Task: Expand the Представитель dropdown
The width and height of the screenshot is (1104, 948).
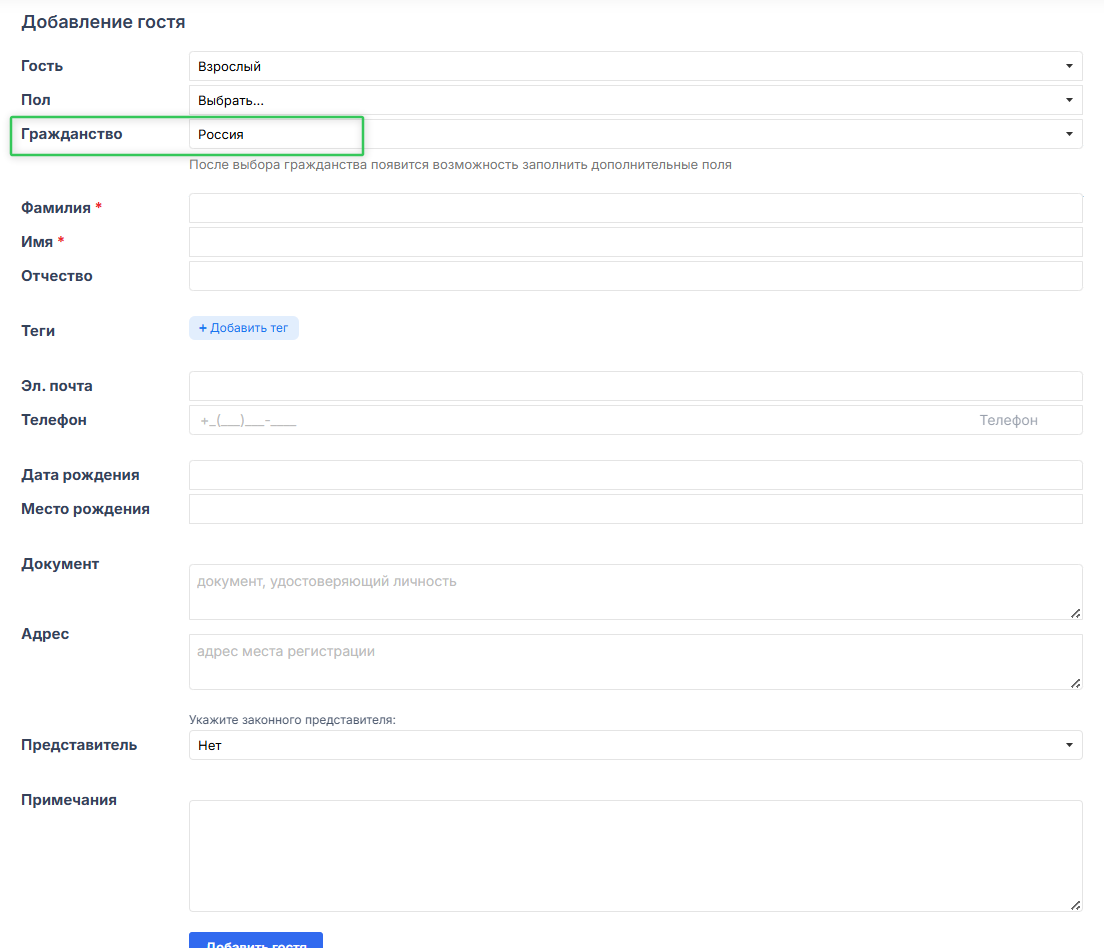Action: click(x=635, y=745)
